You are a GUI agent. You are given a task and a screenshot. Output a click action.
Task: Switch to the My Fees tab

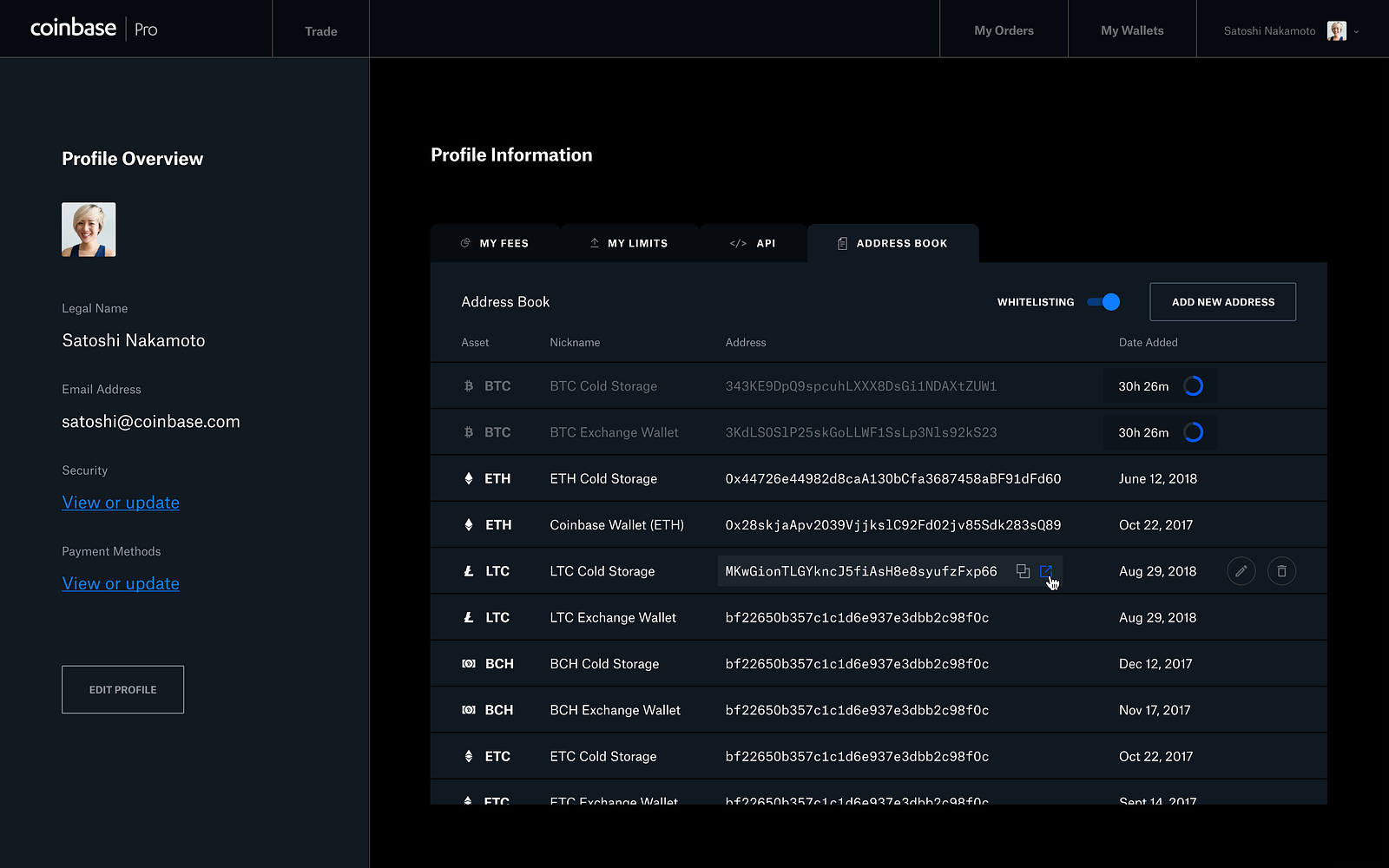(495, 243)
